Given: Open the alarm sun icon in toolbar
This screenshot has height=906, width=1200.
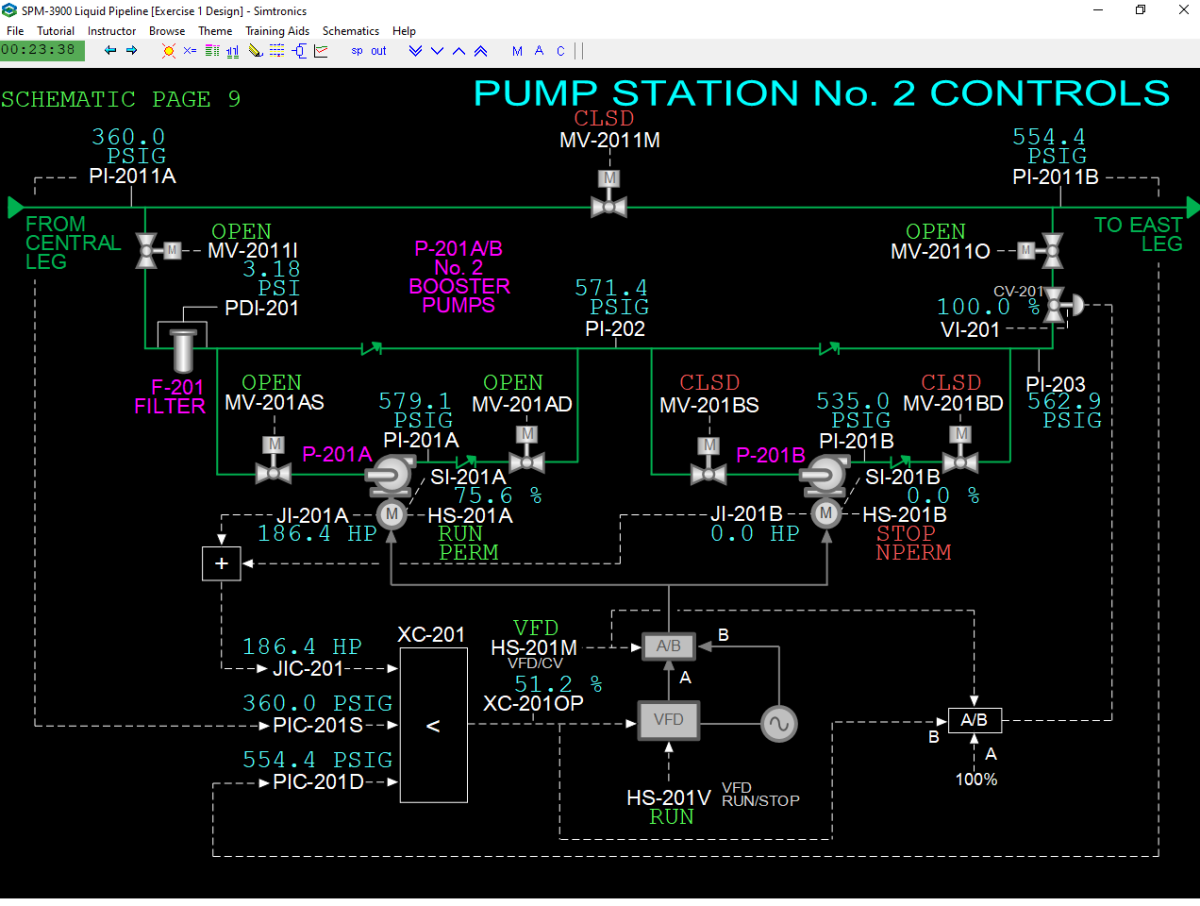Looking at the screenshot, I should tap(168, 51).
